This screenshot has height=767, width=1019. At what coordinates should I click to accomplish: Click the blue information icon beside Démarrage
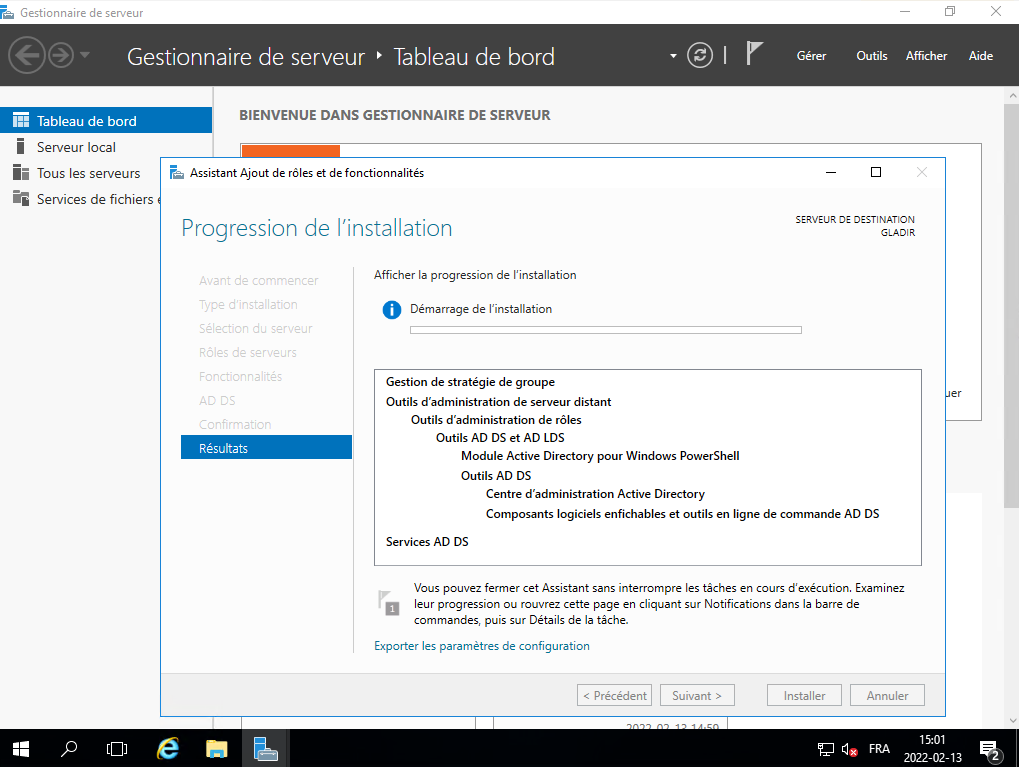tap(392, 310)
